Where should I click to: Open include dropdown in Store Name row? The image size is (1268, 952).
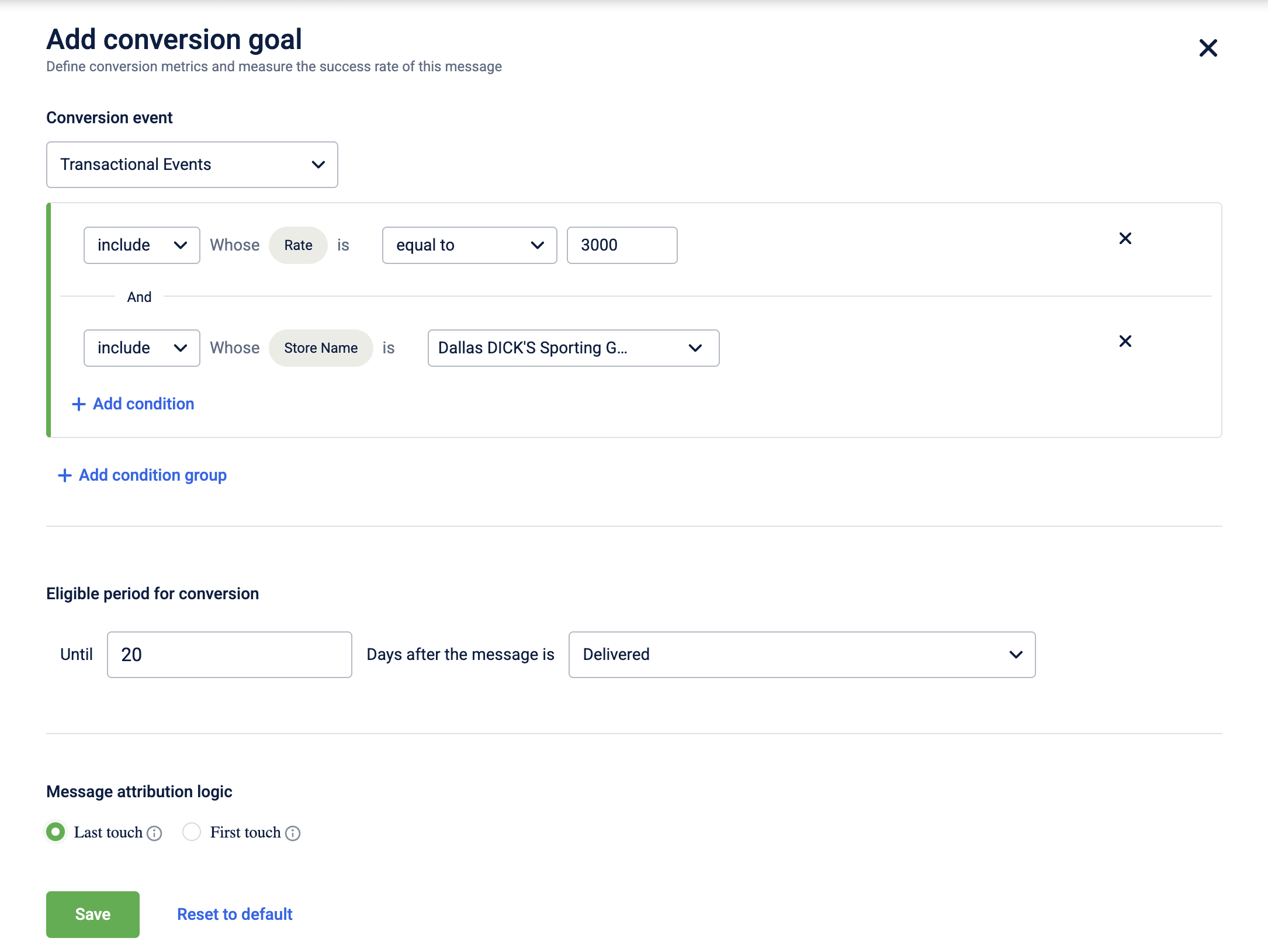(x=141, y=348)
